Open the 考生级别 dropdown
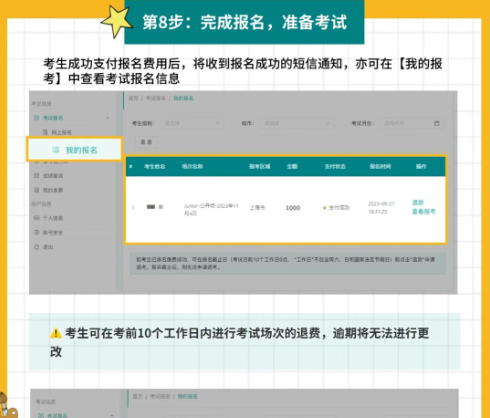490x418 pixels. click(192, 123)
